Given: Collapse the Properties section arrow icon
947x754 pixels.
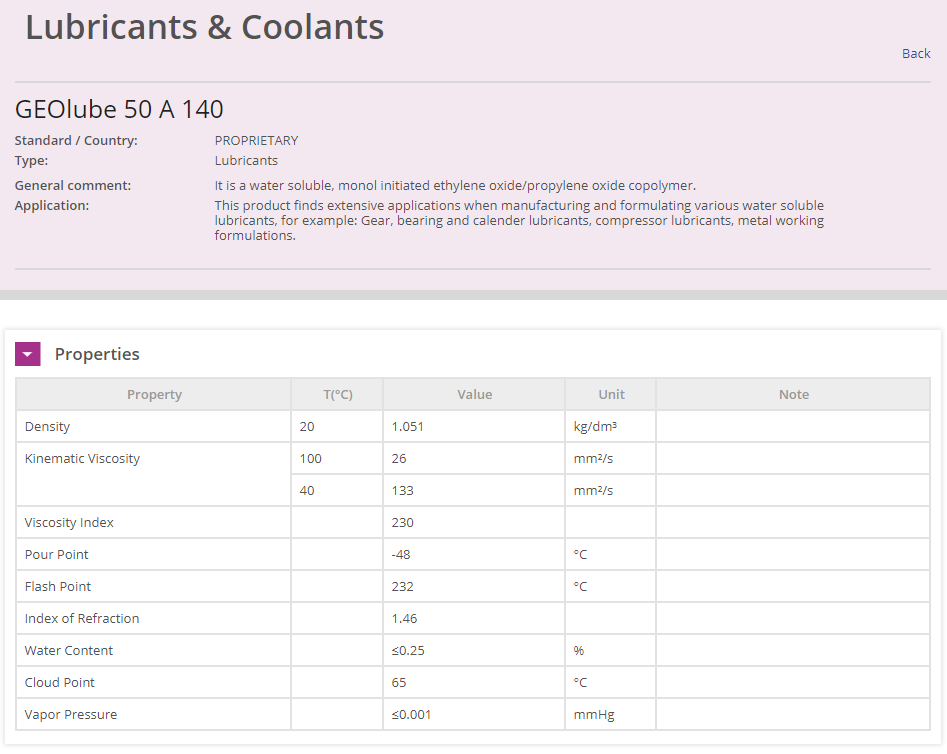Looking at the screenshot, I should 28,354.
